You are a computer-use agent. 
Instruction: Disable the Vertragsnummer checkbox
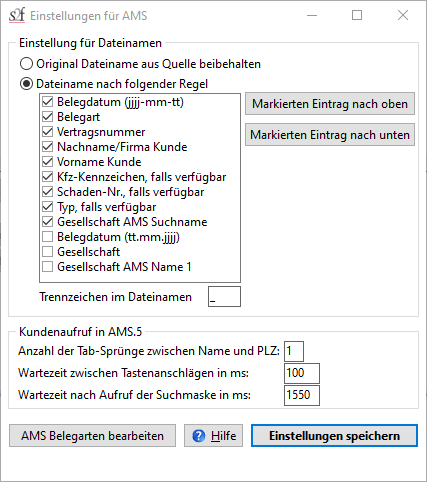click(x=47, y=132)
